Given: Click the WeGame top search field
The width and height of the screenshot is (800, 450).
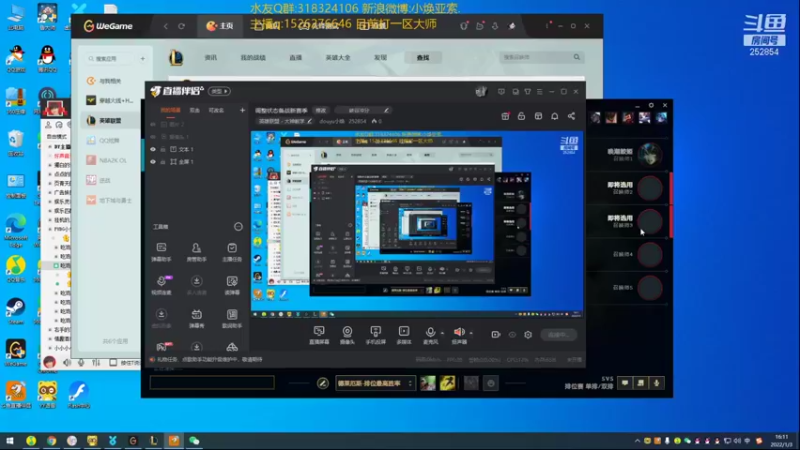Looking at the screenshot, I should point(541,57).
